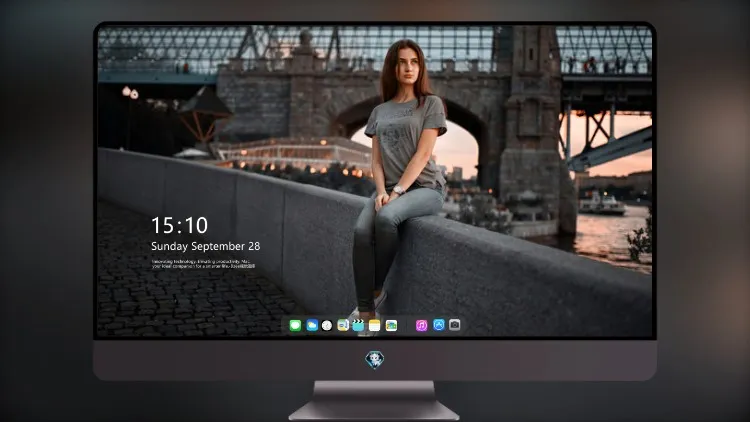This screenshot has height=422, width=750.
Task: Open the Clock app in dock
Action: (x=327, y=325)
